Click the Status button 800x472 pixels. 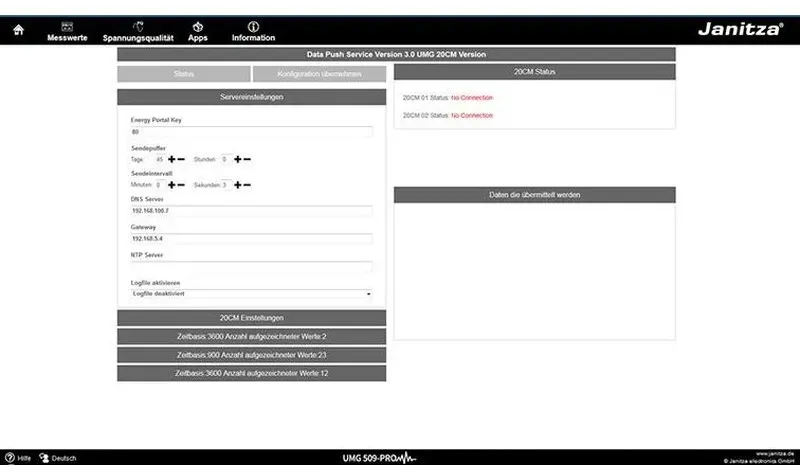(184, 74)
